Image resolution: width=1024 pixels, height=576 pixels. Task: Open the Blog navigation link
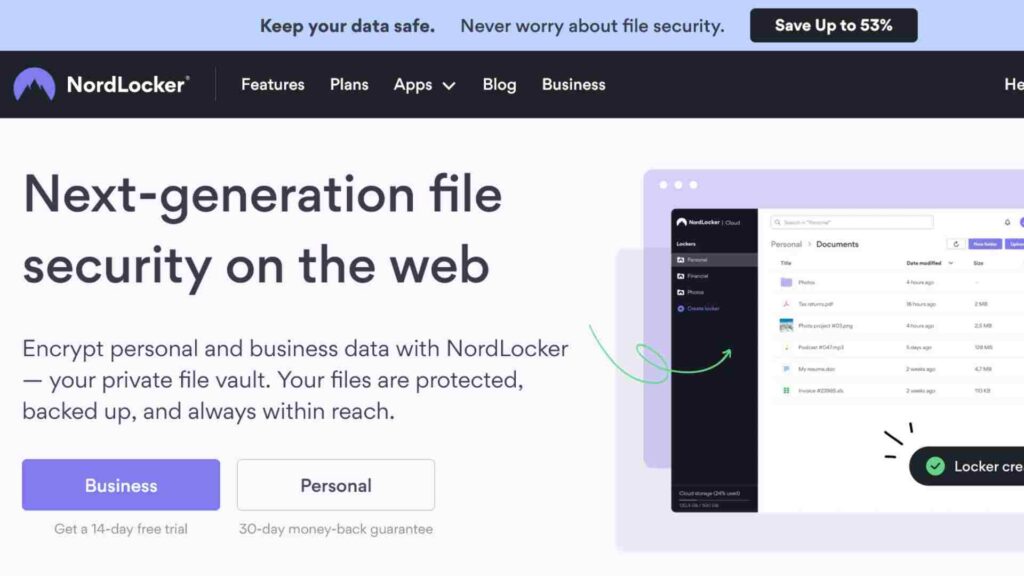[499, 84]
